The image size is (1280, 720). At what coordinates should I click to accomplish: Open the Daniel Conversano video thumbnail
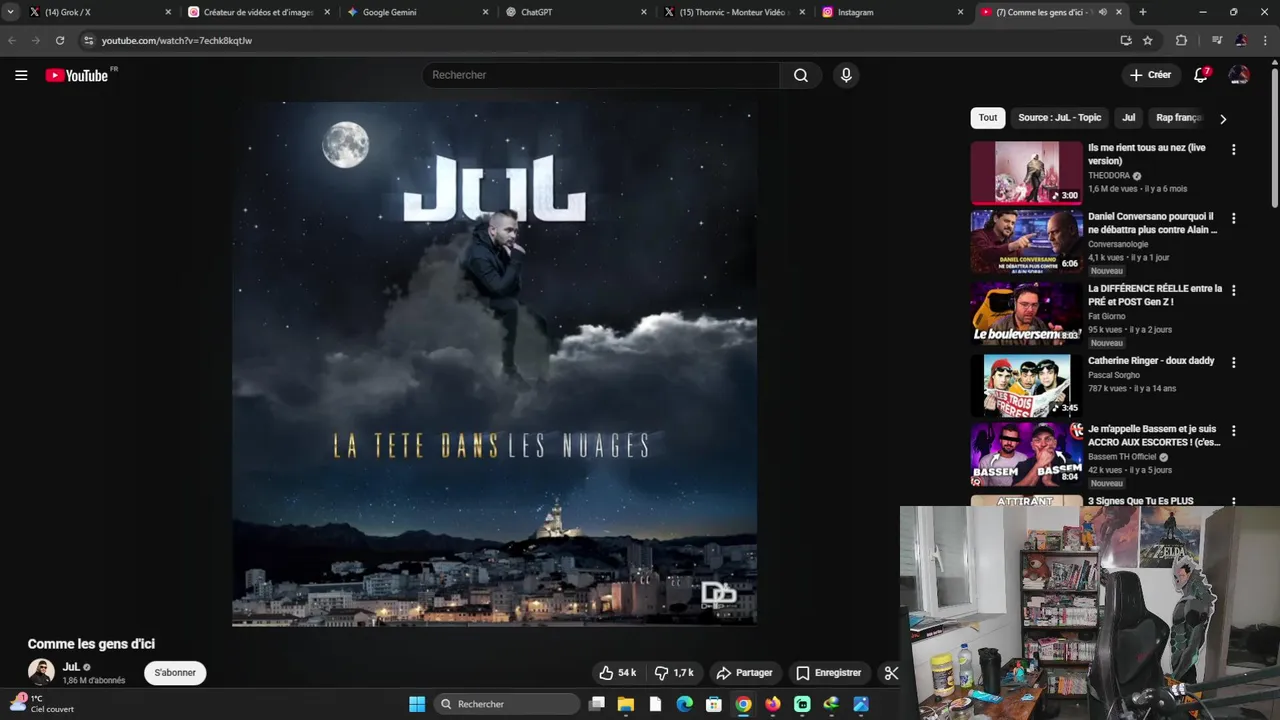[x=1026, y=241]
